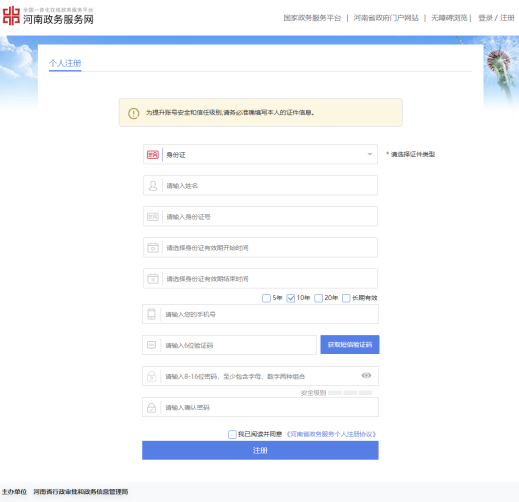This screenshot has width=519, height=502.
Task: Click the SMS message code icon
Action: 151,345
